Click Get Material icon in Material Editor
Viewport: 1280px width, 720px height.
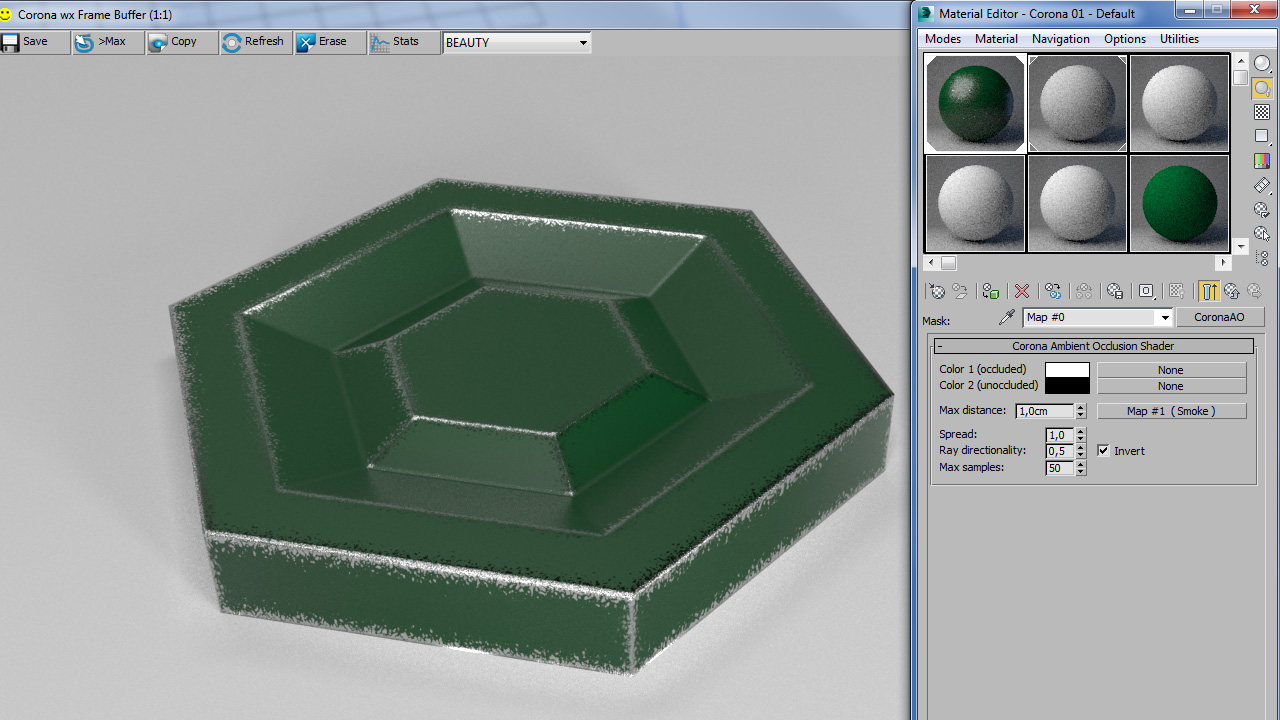coord(937,291)
